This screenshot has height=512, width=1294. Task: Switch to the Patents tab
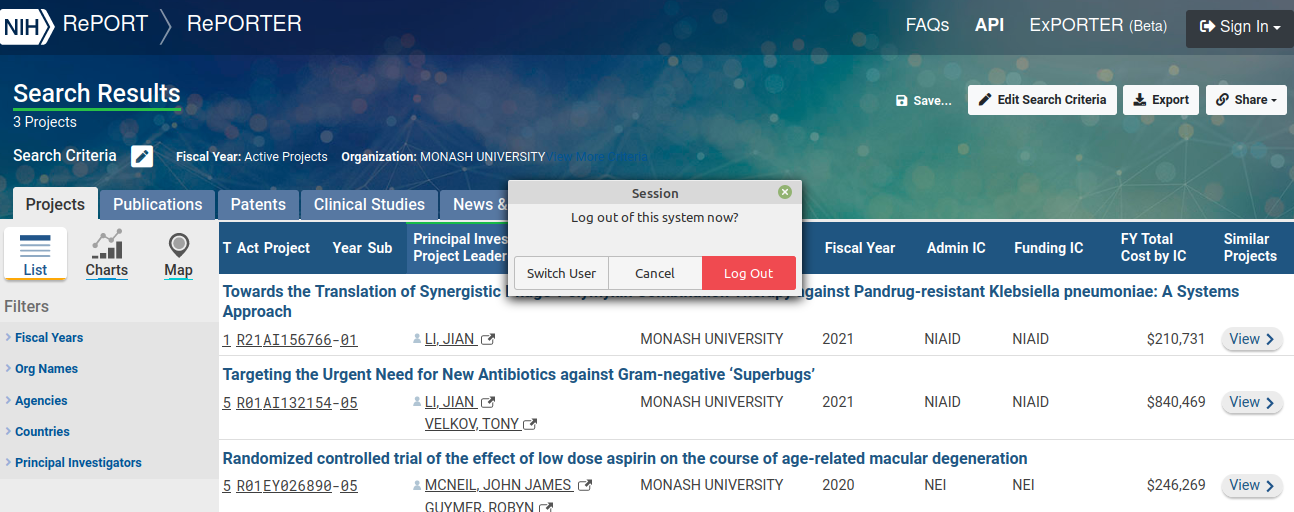click(x=258, y=204)
